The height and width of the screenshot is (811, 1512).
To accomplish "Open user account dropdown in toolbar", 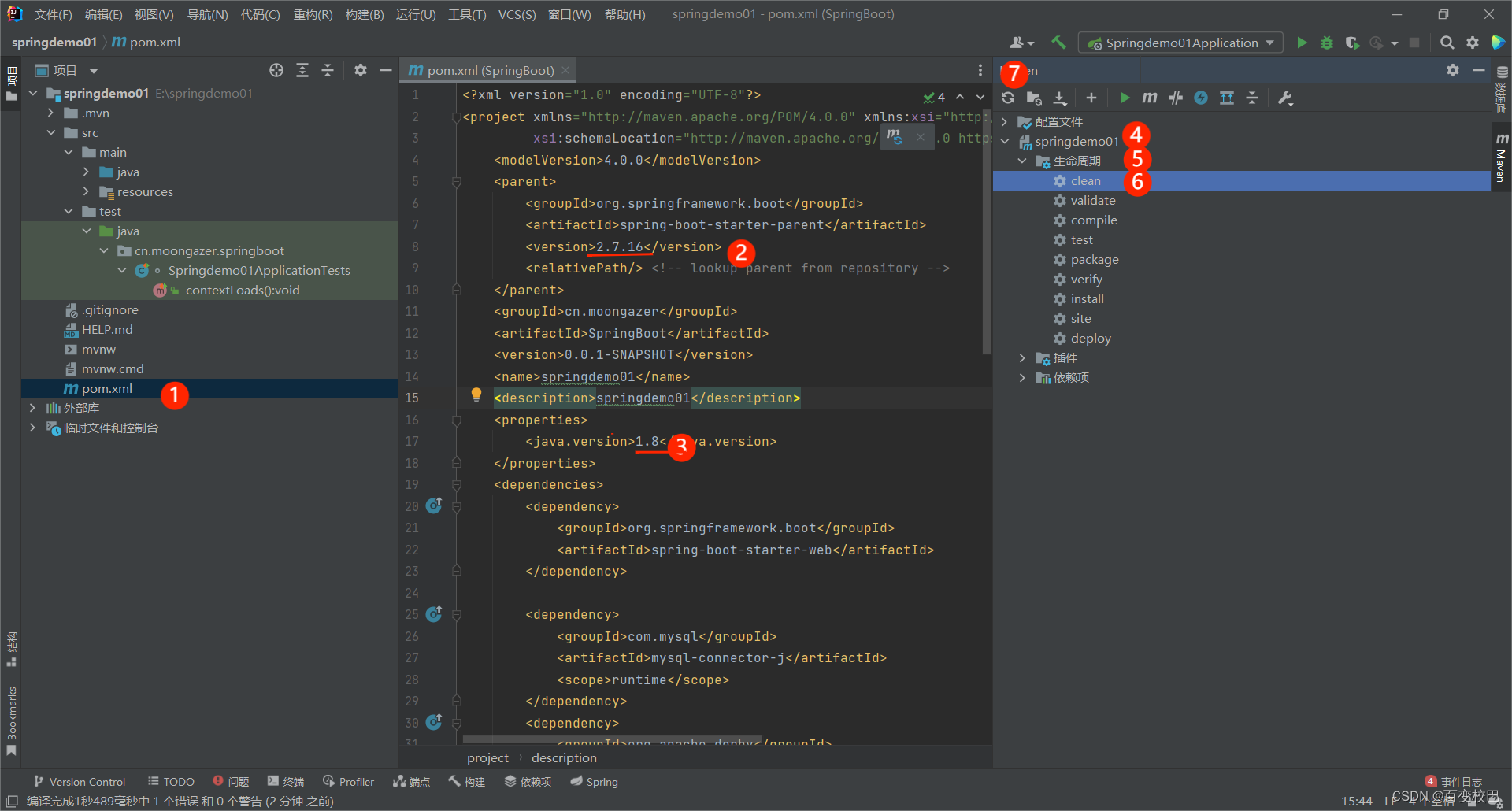I will [1021, 43].
